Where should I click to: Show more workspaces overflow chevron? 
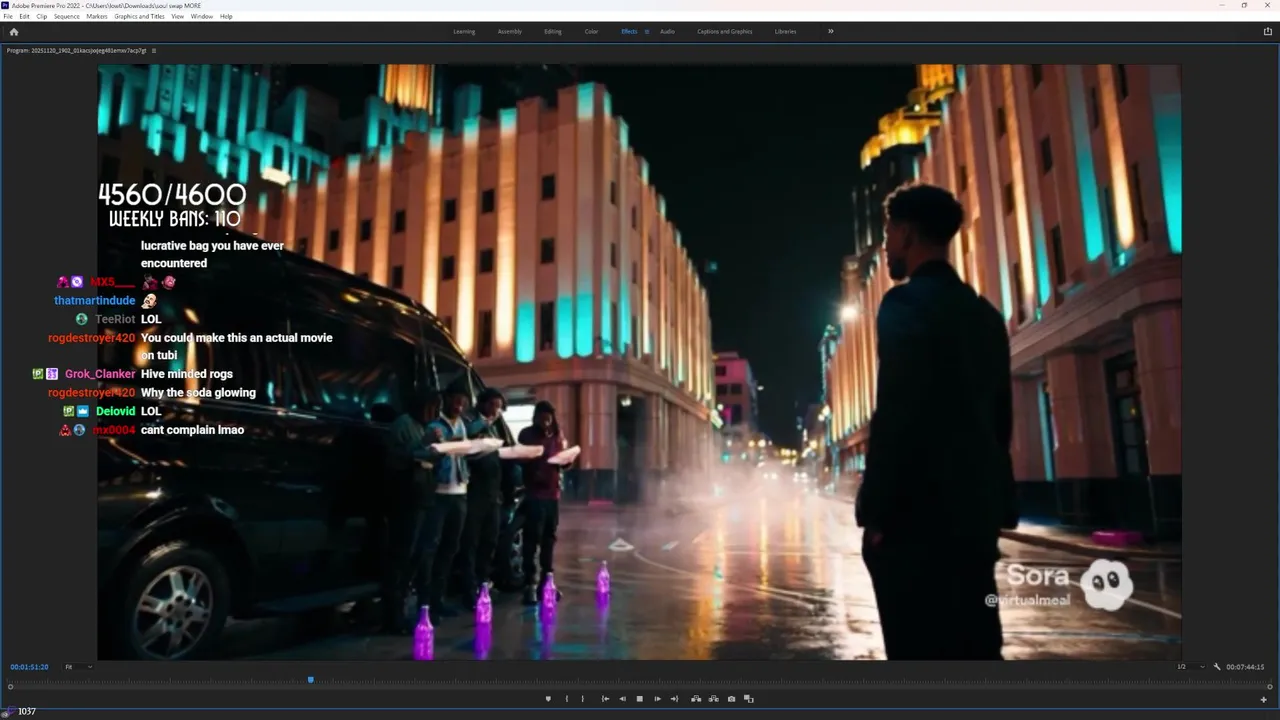coord(830,31)
